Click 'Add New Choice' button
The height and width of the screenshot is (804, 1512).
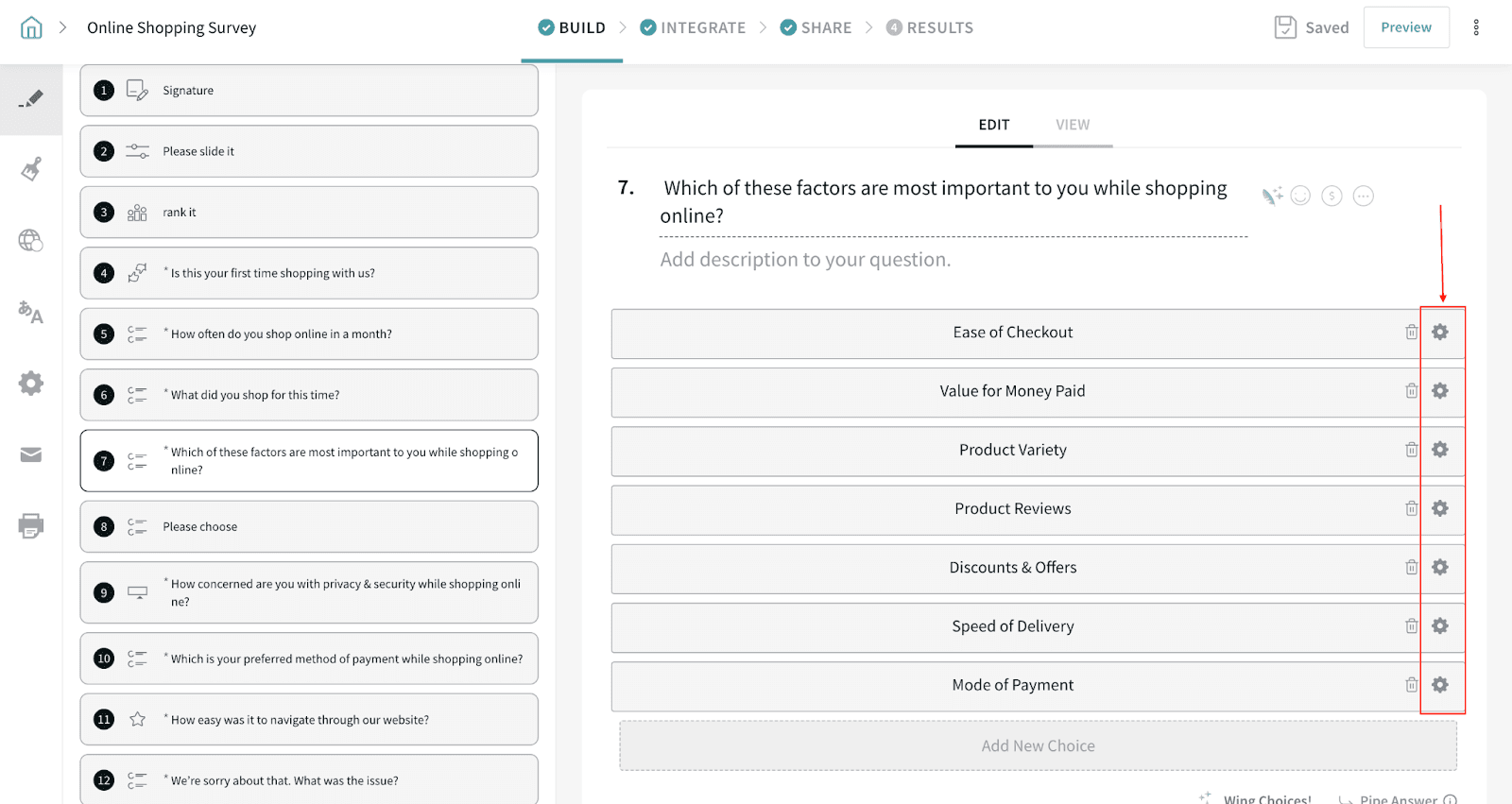(1038, 746)
